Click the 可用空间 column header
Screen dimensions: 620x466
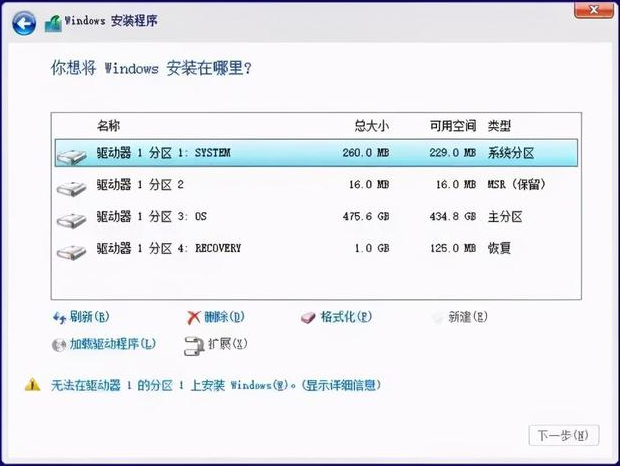(453, 126)
